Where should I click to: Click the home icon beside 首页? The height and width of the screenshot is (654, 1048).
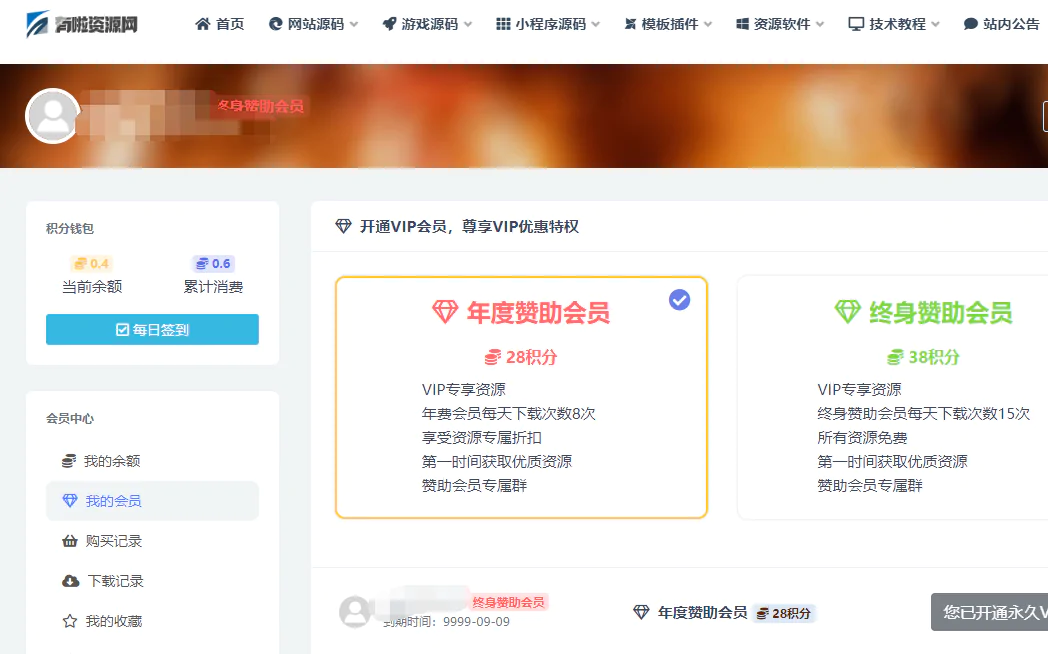(203, 24)
